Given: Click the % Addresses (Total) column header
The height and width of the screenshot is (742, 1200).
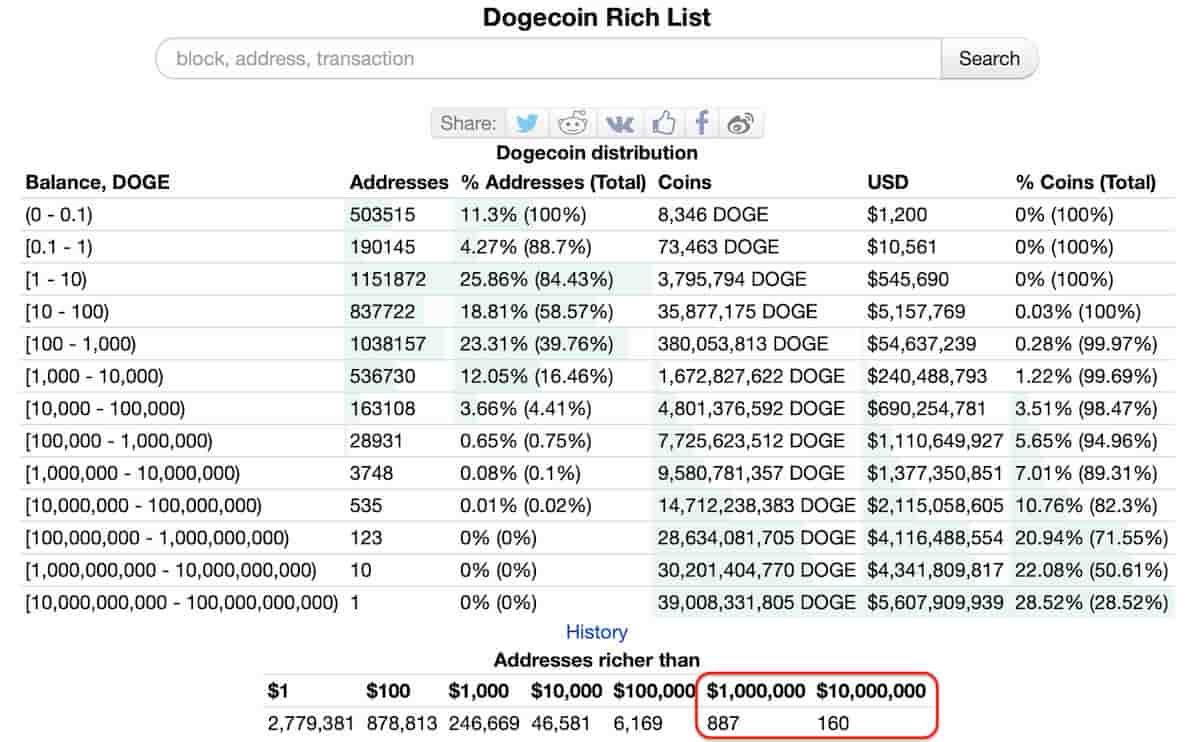Looking at the screenshot, I should [553, 182].
